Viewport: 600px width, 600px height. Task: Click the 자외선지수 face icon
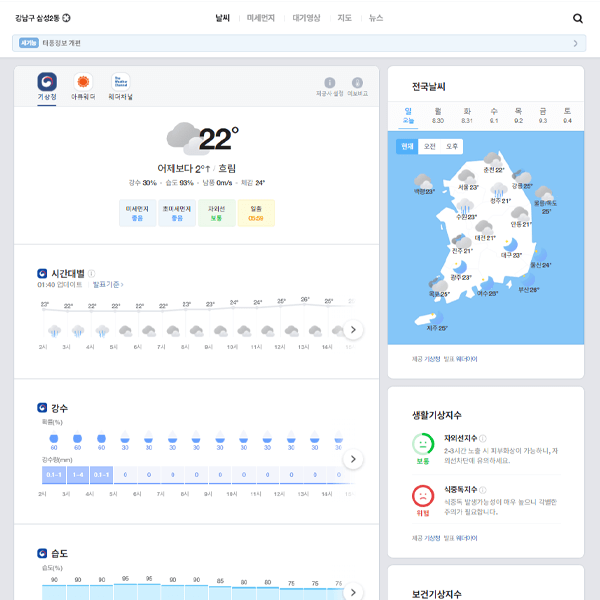[423, 443]
